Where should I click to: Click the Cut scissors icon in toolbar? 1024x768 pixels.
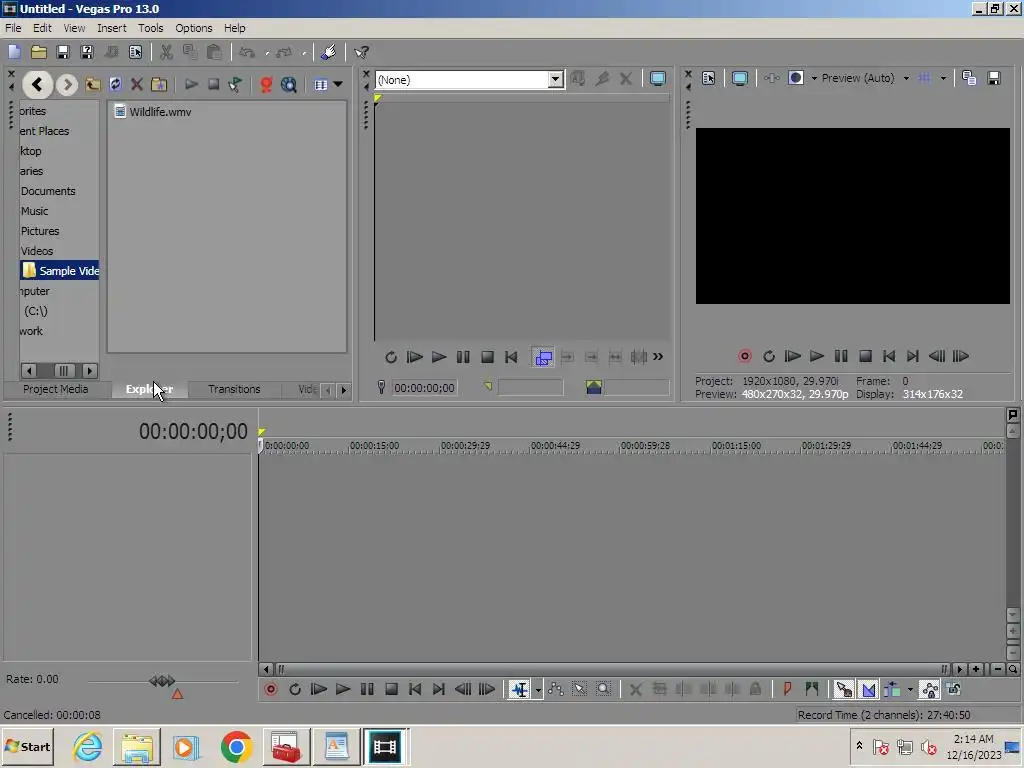[166, 52]
